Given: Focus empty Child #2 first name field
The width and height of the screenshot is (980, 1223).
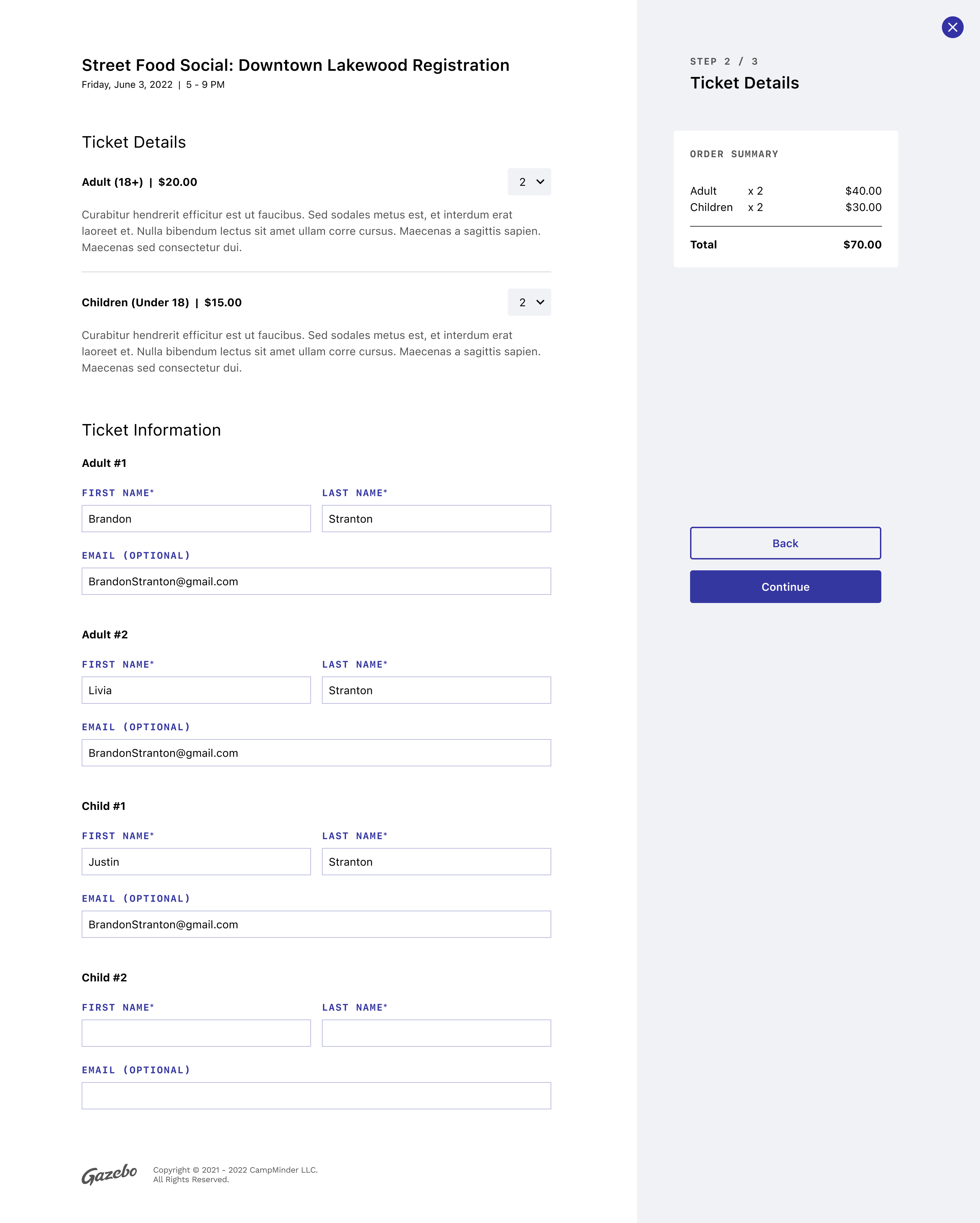Looking at the screenshot, I should pyautogui.click(x=196, y=1033).
